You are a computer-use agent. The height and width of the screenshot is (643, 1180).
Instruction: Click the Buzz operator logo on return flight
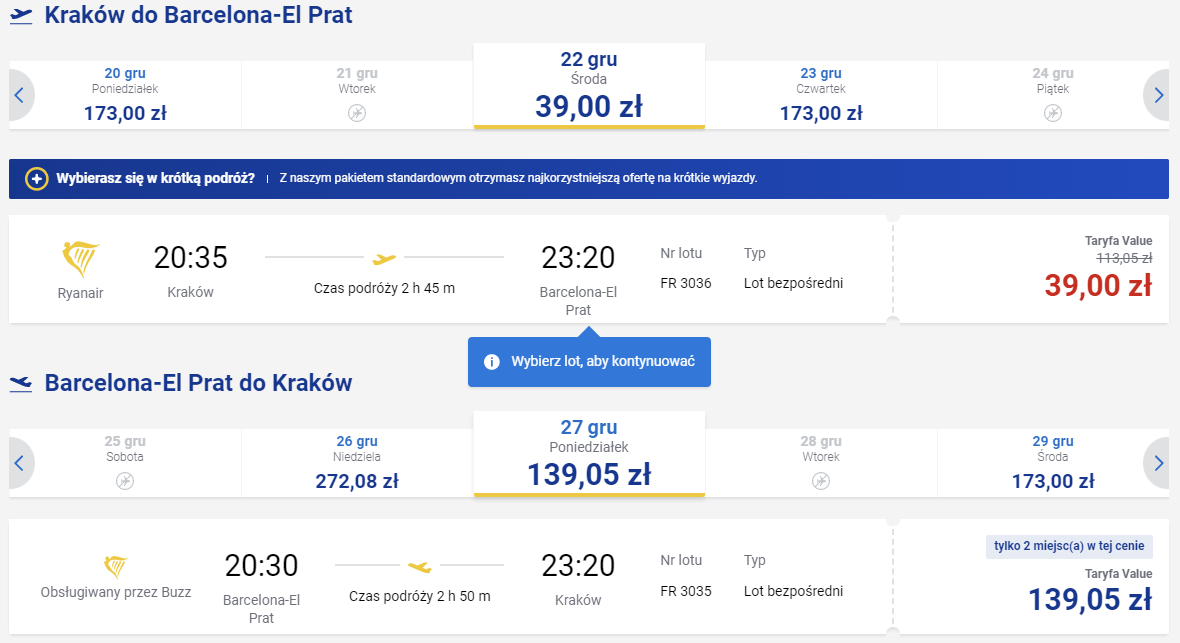point(115,566)
